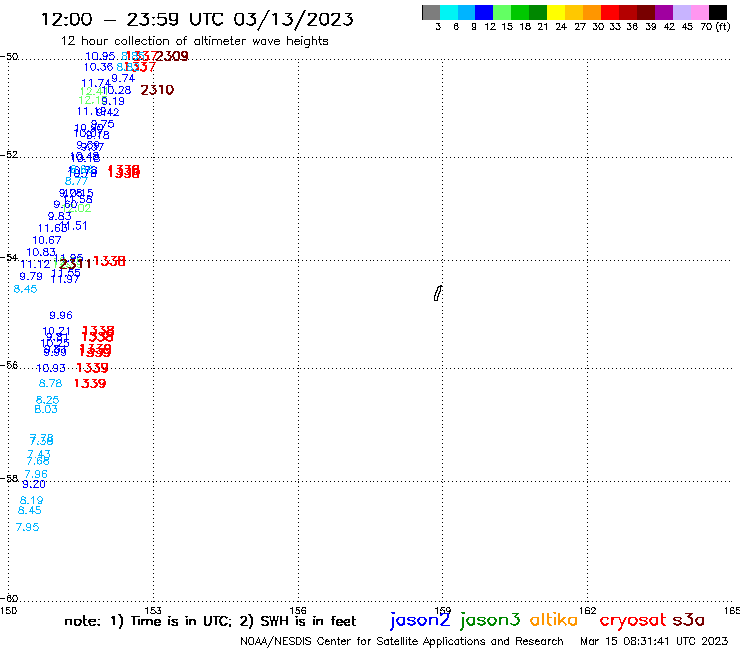
Task: Click the wave height value 9.20
Action: point(34,484)
